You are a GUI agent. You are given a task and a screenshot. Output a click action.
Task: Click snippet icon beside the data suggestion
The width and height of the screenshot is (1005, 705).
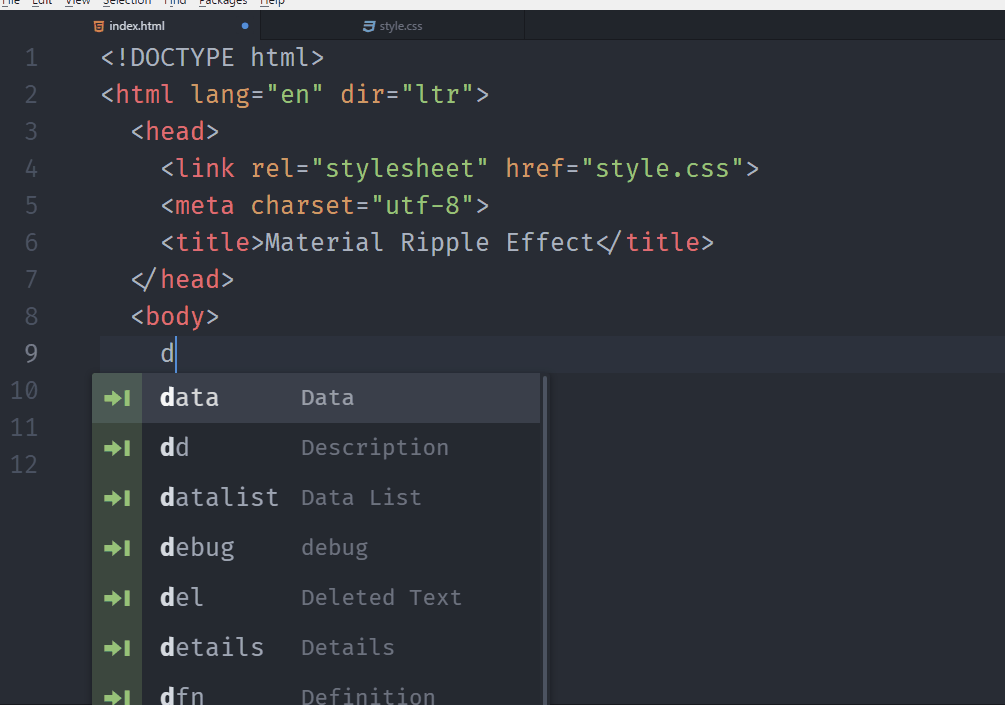(x=117, y=397)
